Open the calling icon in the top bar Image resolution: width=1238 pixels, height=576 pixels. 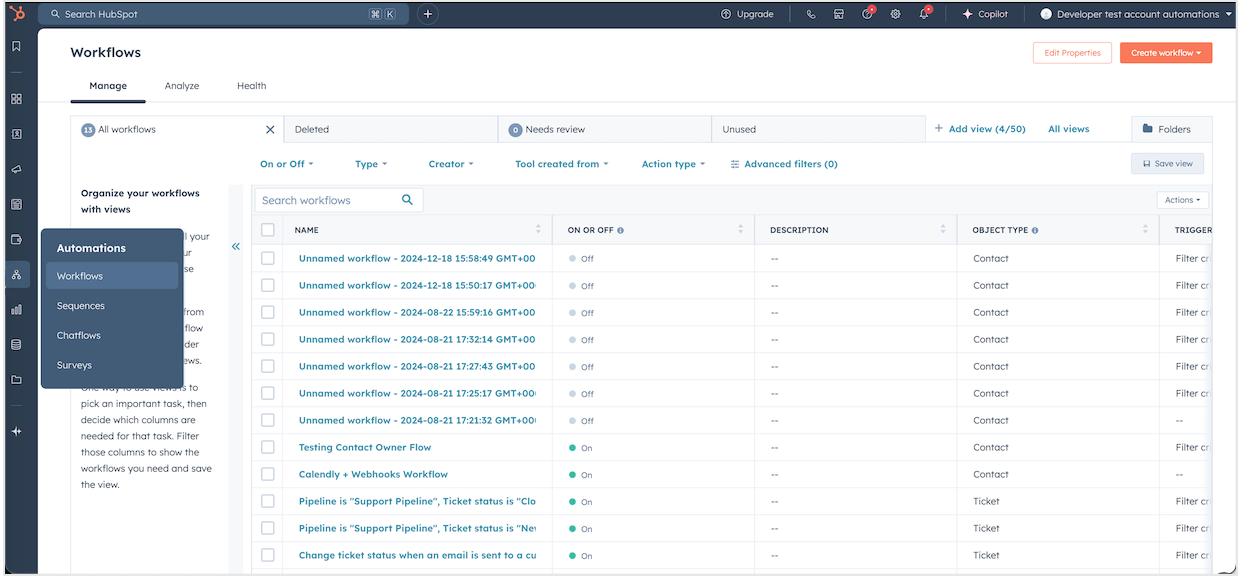click(811, 13)
